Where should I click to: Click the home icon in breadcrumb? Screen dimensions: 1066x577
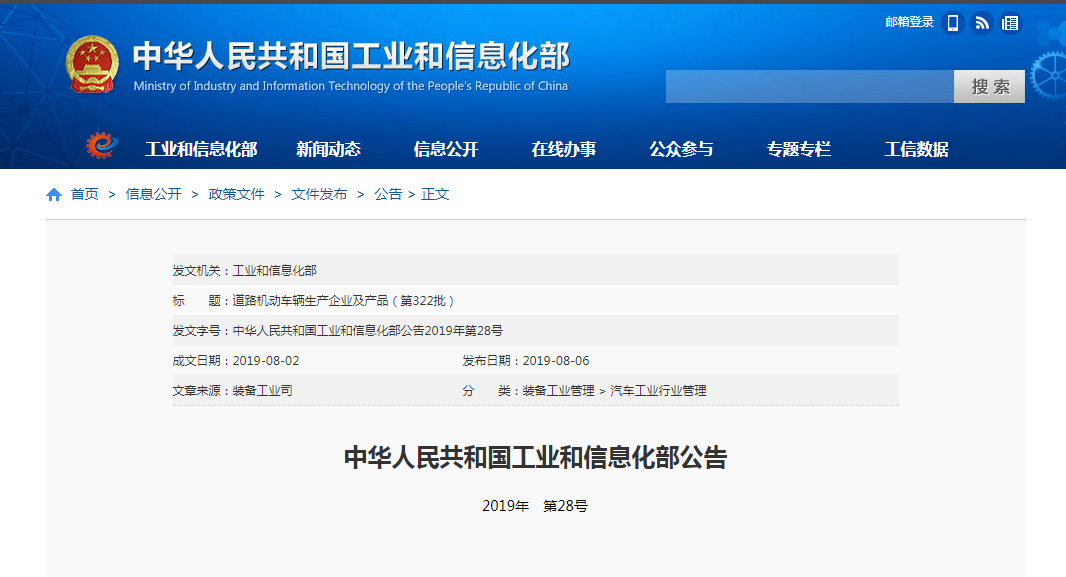[54, 195]
